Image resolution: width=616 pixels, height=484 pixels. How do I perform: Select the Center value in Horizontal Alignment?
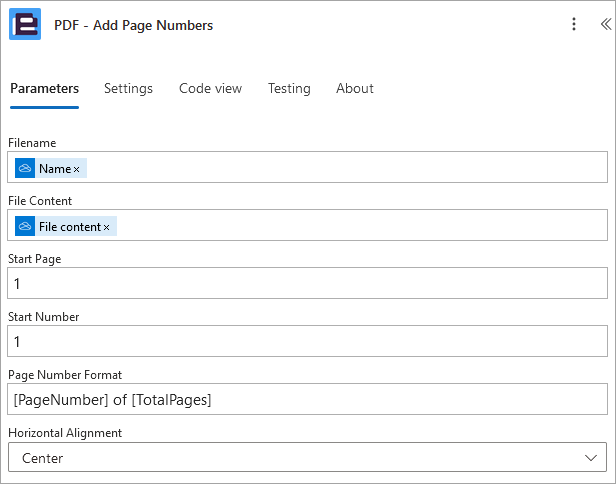coord(42,458)
